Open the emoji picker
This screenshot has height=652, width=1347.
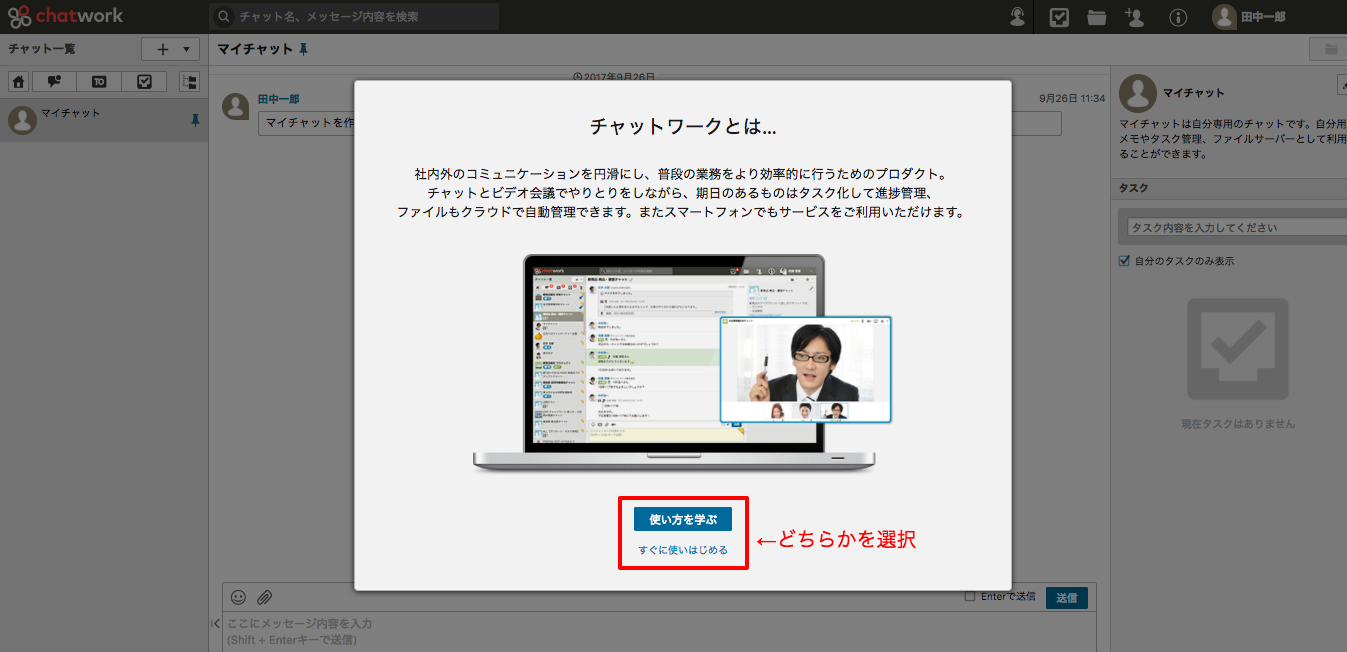pos(237,597)
